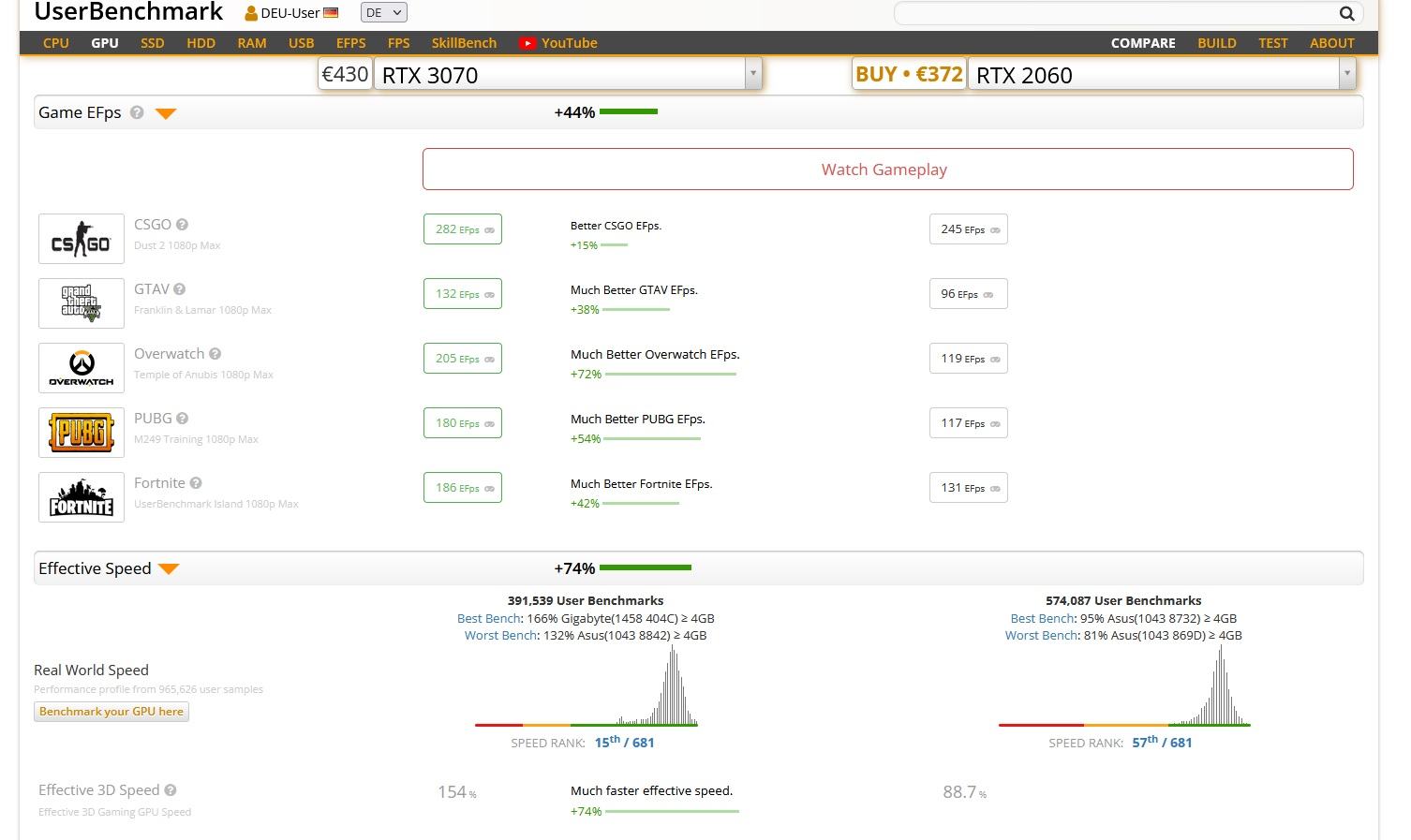
Task: Click link icon in 282 EFps box
Action: pyautogui.click(x=489, y=230)
